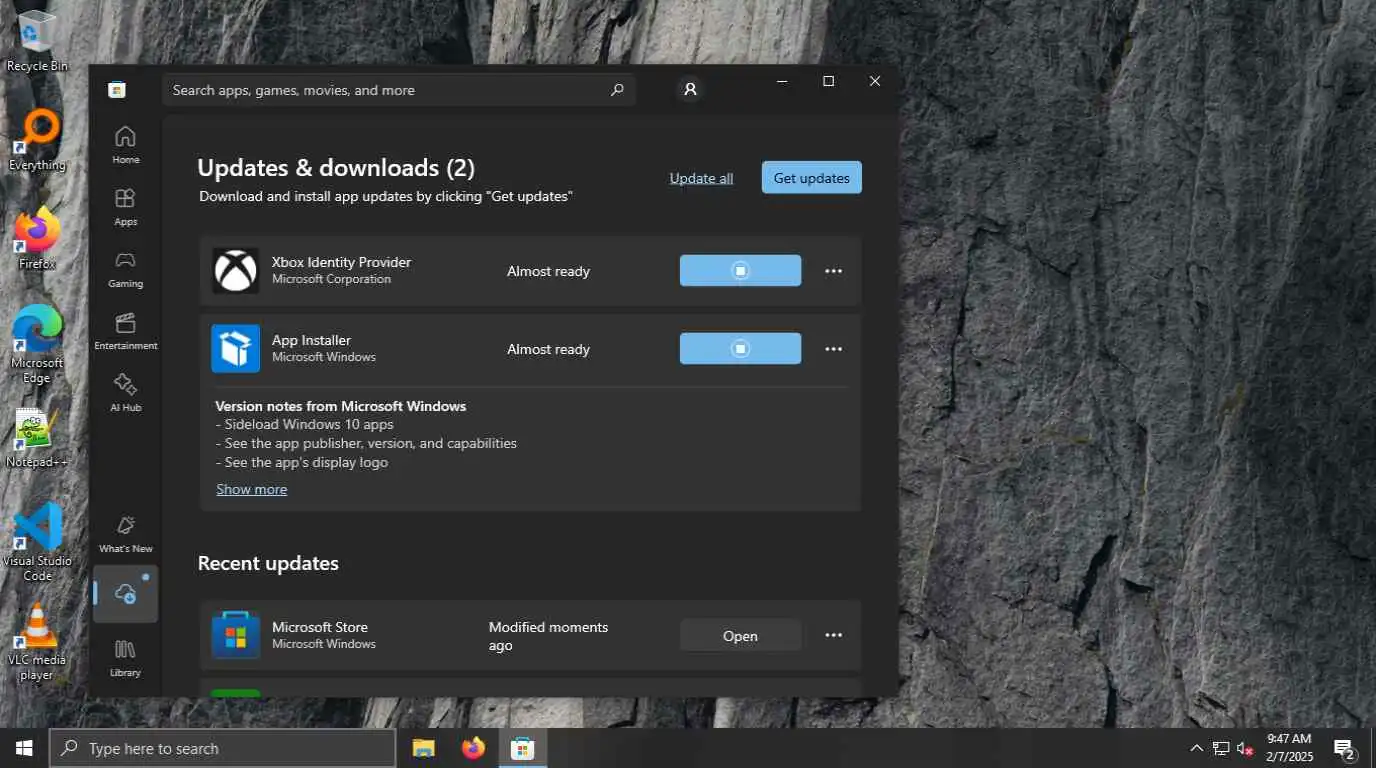
Task: Click the Updates & downloads (2) heading
Action: point(336,167)
